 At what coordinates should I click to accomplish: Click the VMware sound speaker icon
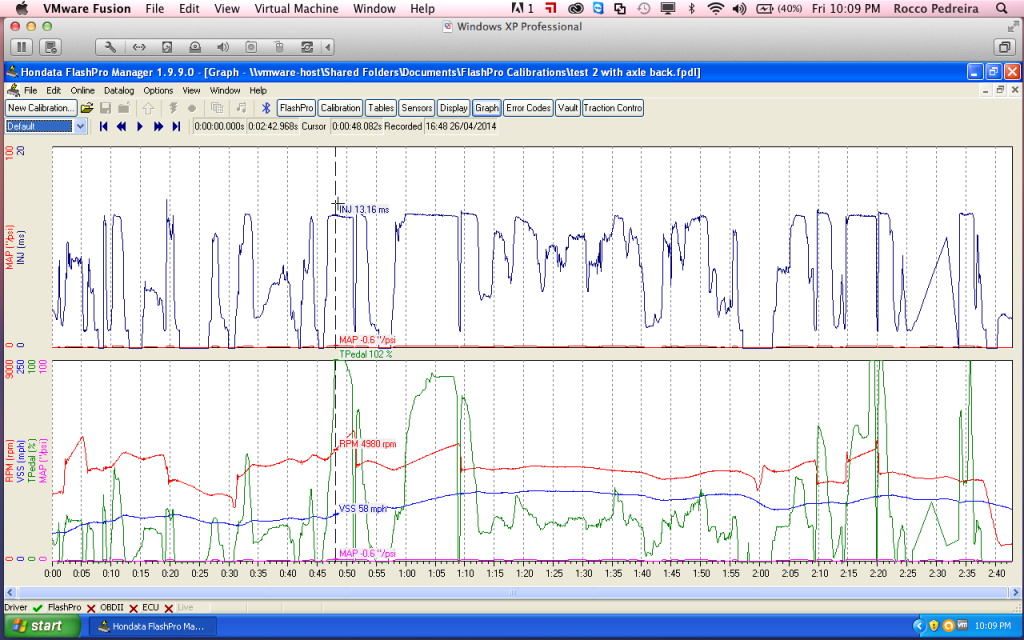coord(223,47)
